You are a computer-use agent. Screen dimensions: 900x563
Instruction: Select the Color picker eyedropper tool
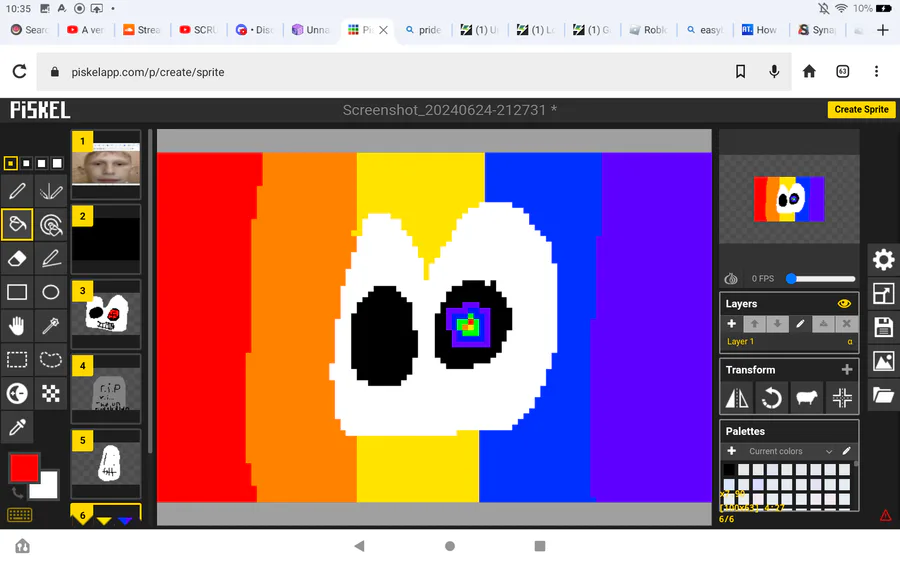coord(17,428)
